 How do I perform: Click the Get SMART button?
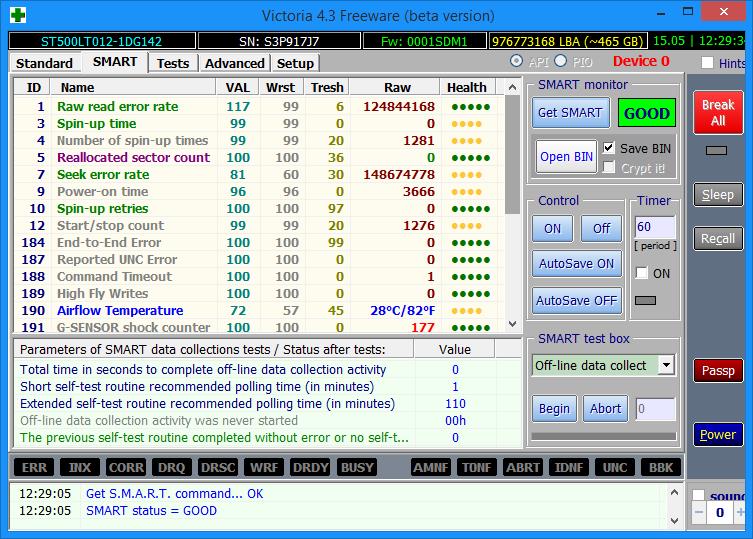(x=570, y=113)
